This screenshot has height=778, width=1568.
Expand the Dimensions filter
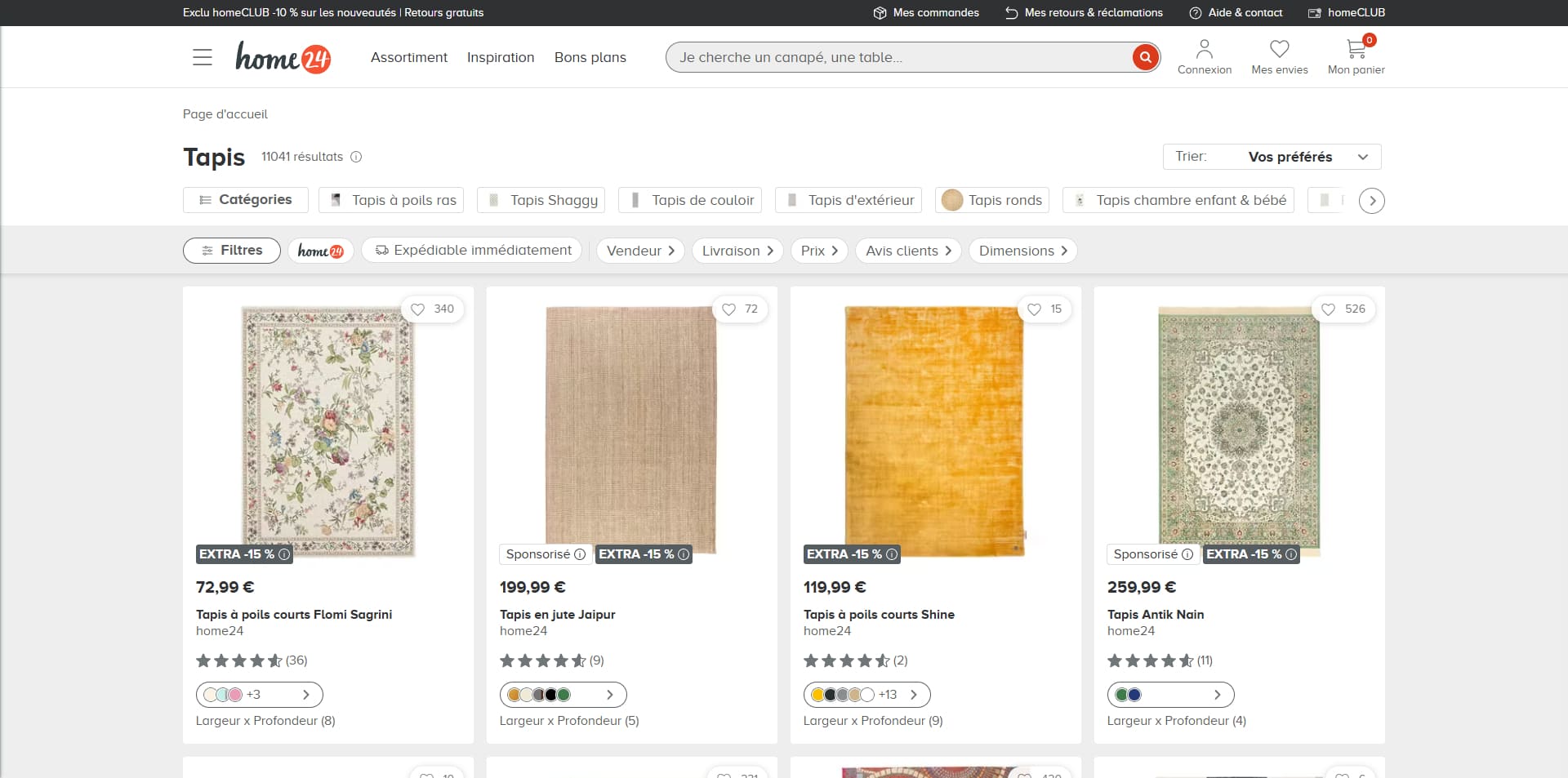click(1022, 251)
